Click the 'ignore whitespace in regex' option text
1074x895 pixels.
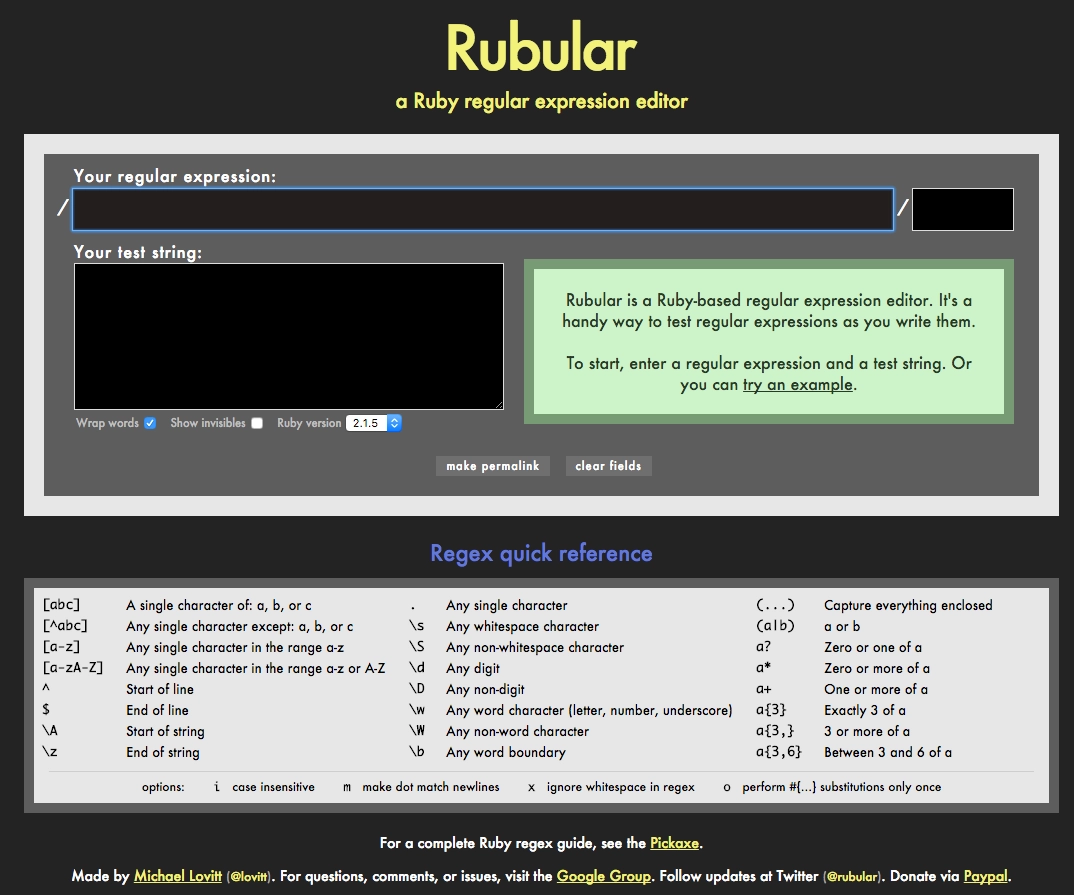coord(621,787)
